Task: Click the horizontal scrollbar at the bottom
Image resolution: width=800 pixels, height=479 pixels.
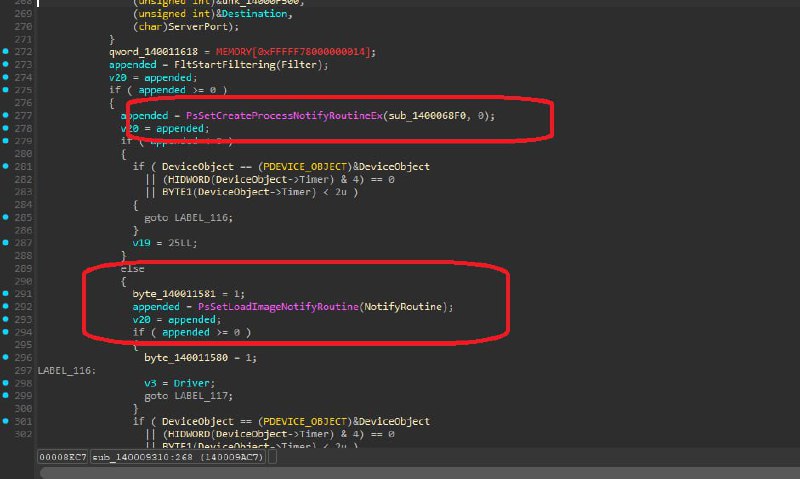Action: [418, 473]
